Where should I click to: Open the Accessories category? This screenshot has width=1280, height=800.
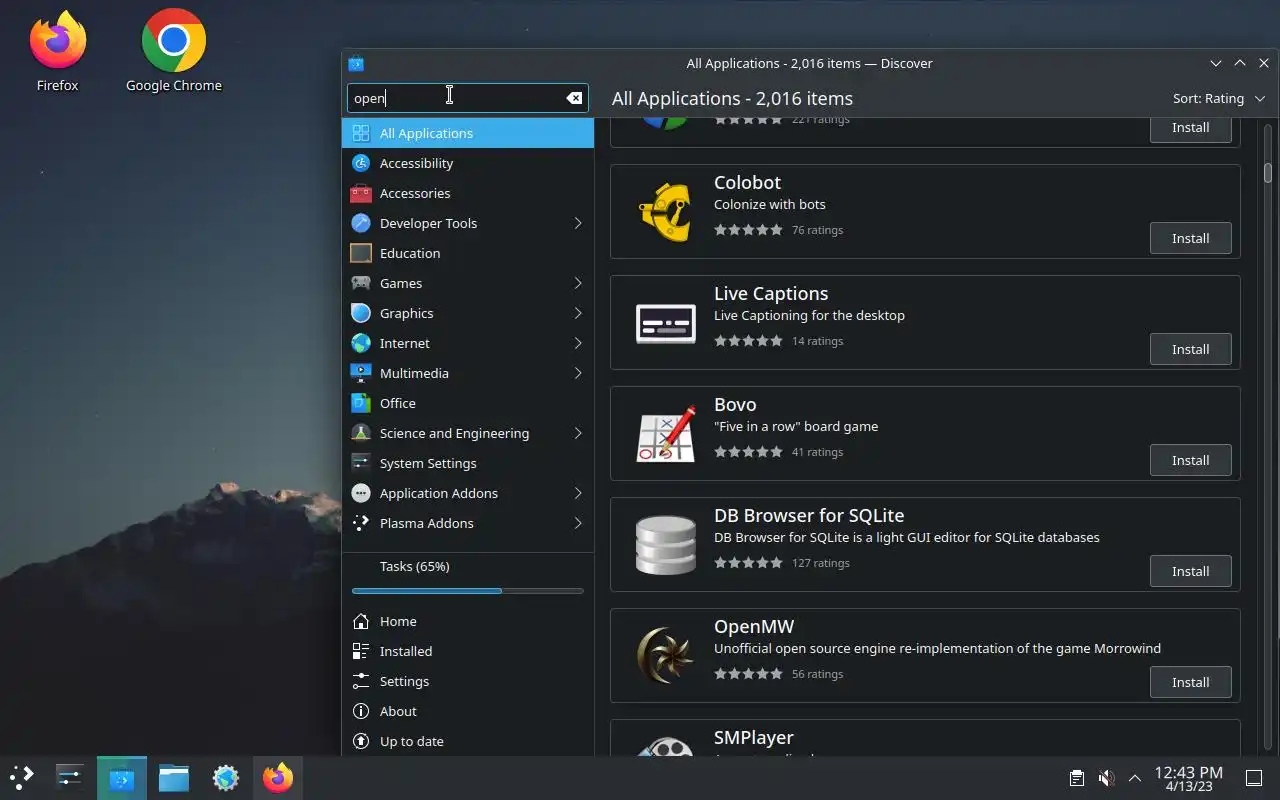point(468,193)
